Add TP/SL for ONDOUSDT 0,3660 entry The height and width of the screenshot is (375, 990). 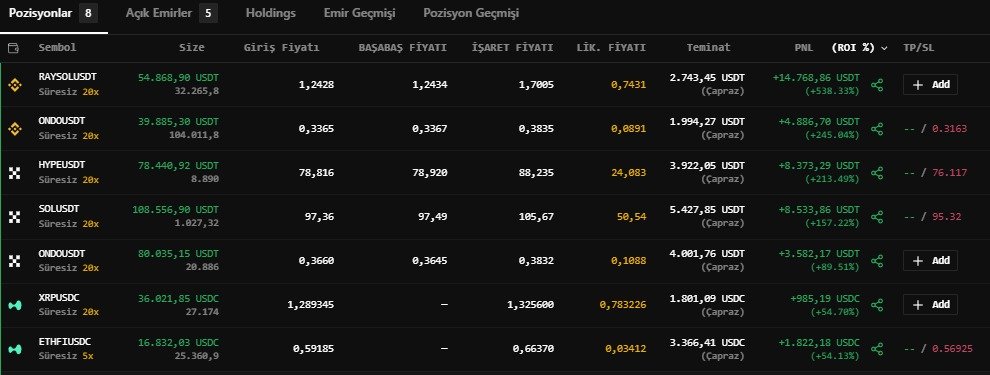(930, 261)
